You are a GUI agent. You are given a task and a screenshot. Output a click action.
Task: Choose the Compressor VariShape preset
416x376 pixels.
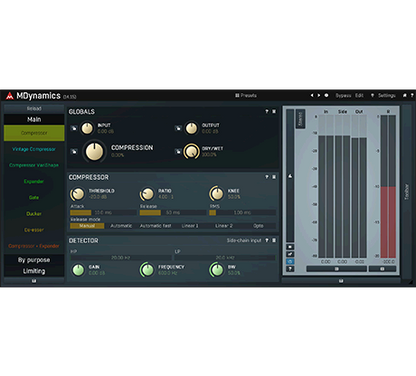[x=34, y=165]
